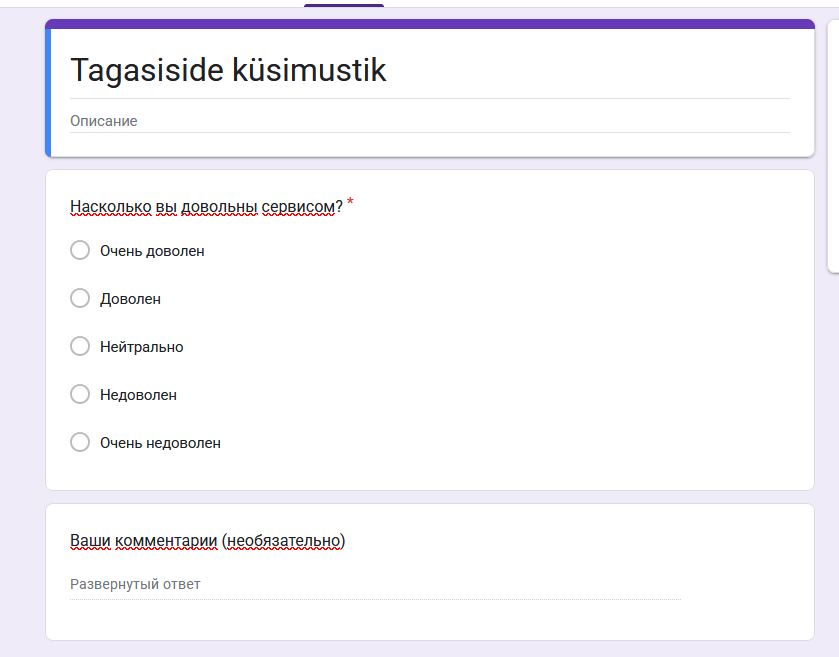This screenshot has width=839, height=657.
Task: Click the red required asterisk
Action: (350, 203)
